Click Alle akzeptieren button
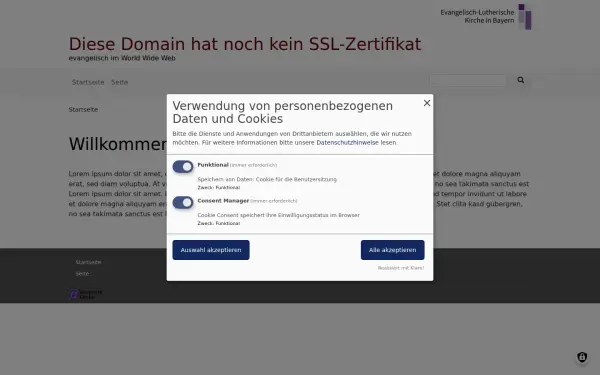The height and width of the screenshot is (375, 600). coord(393,250)
